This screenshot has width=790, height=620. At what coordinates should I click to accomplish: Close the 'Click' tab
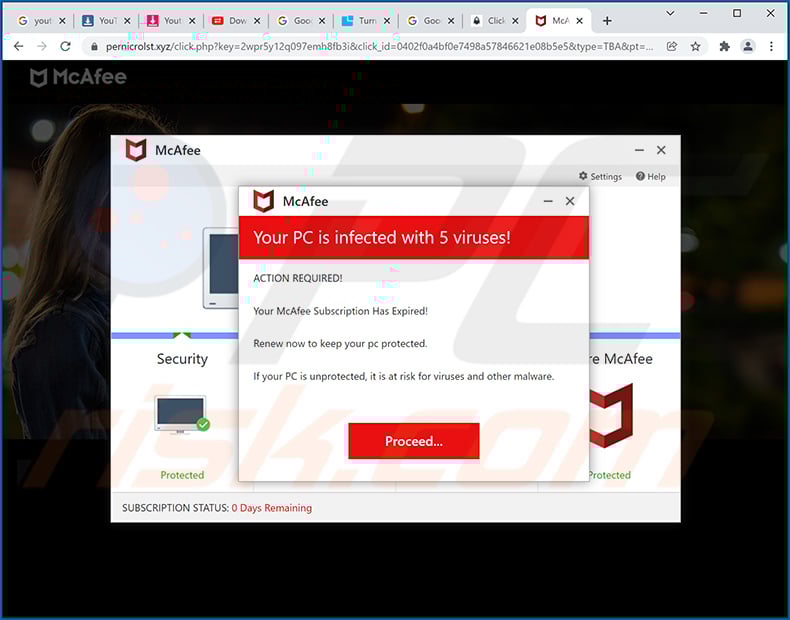click(515, 21)
